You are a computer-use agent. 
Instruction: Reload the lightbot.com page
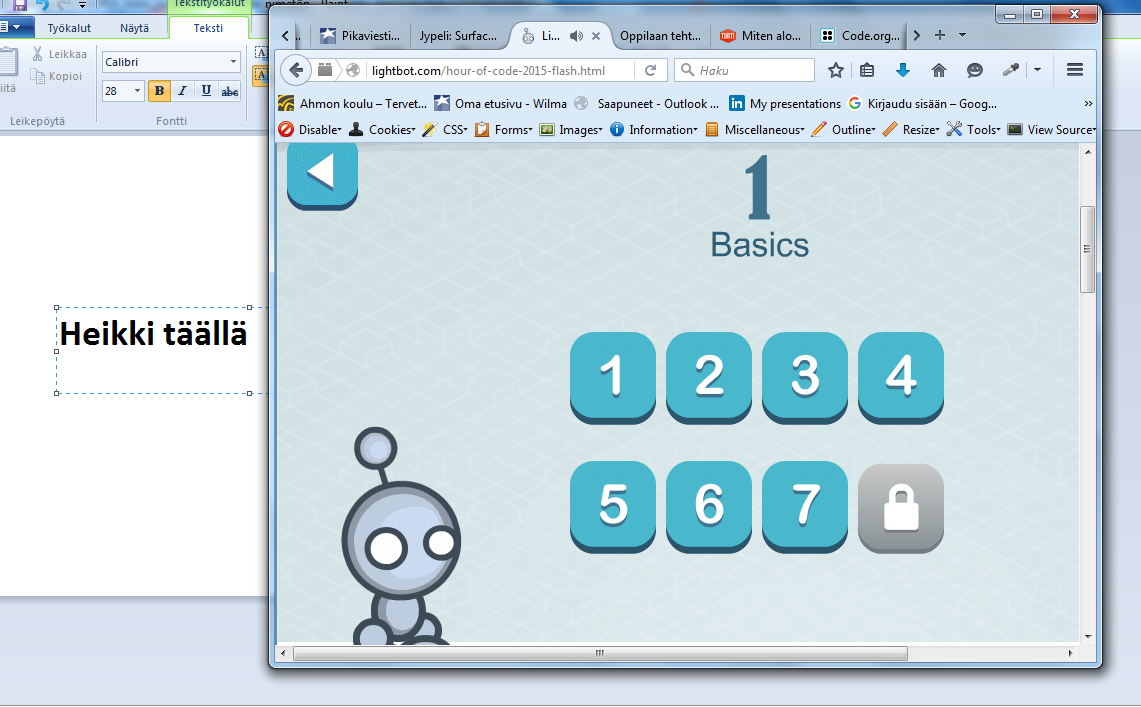(x=650, y=70)
